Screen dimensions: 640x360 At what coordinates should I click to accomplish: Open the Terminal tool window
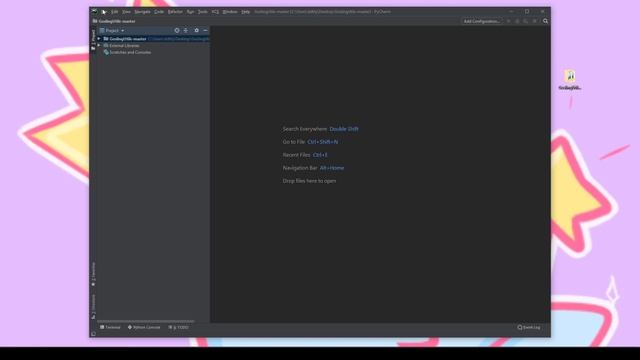[110, 327]
